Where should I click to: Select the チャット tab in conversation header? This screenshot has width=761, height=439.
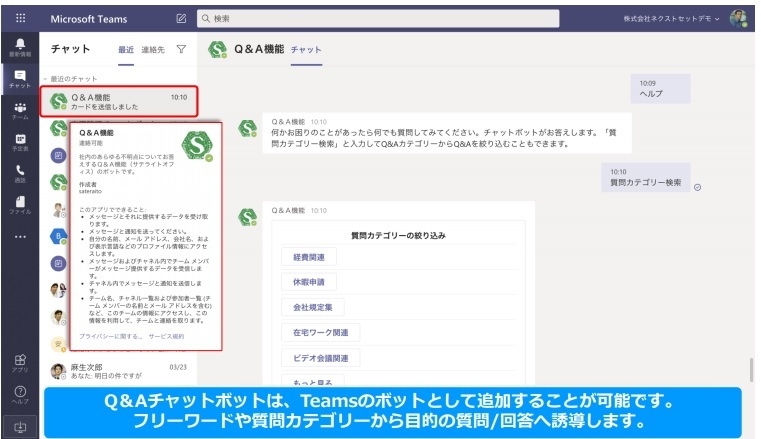pos(306,49)
